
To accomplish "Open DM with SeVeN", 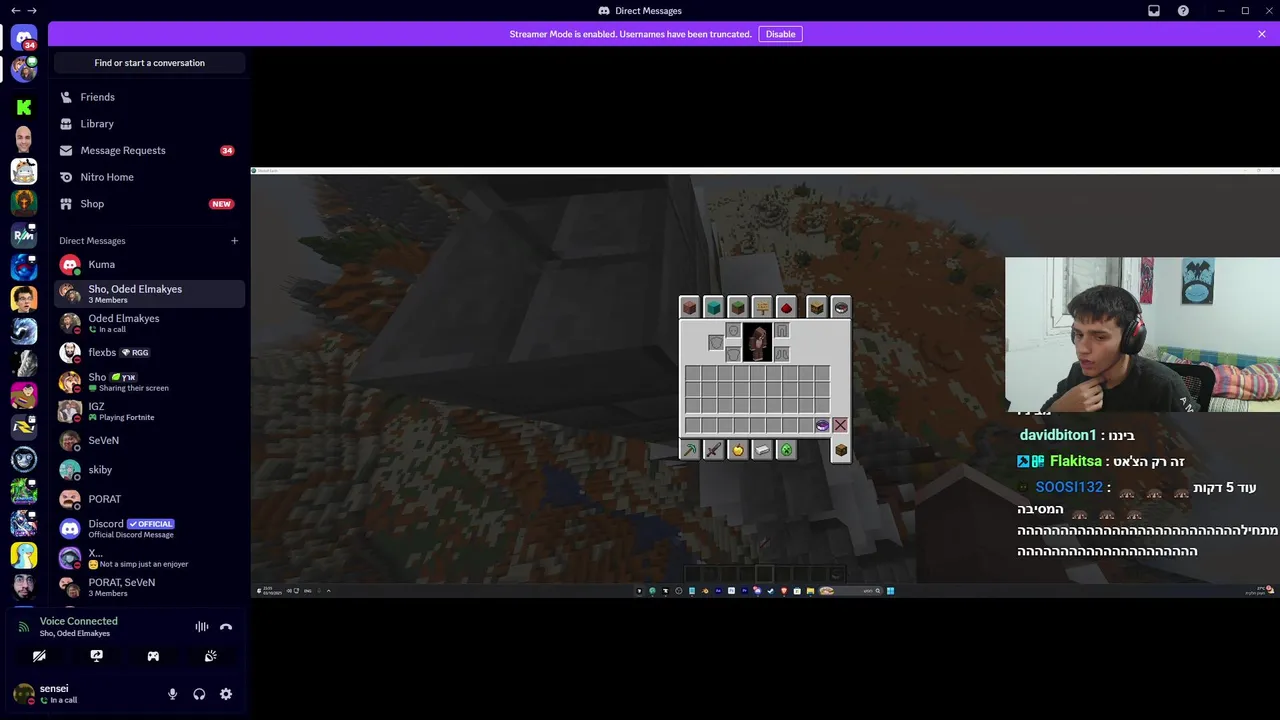I will 150,441.
